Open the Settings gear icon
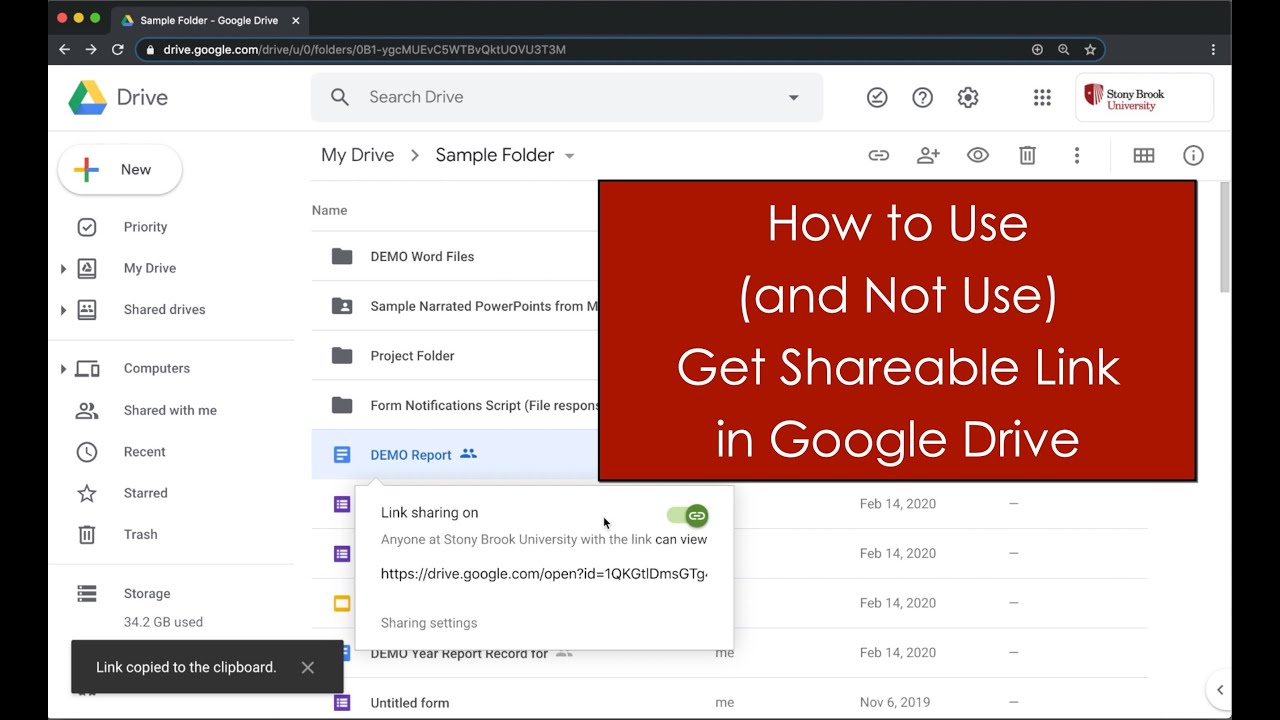Screen dimensions: 1280x720 (967, 97)
